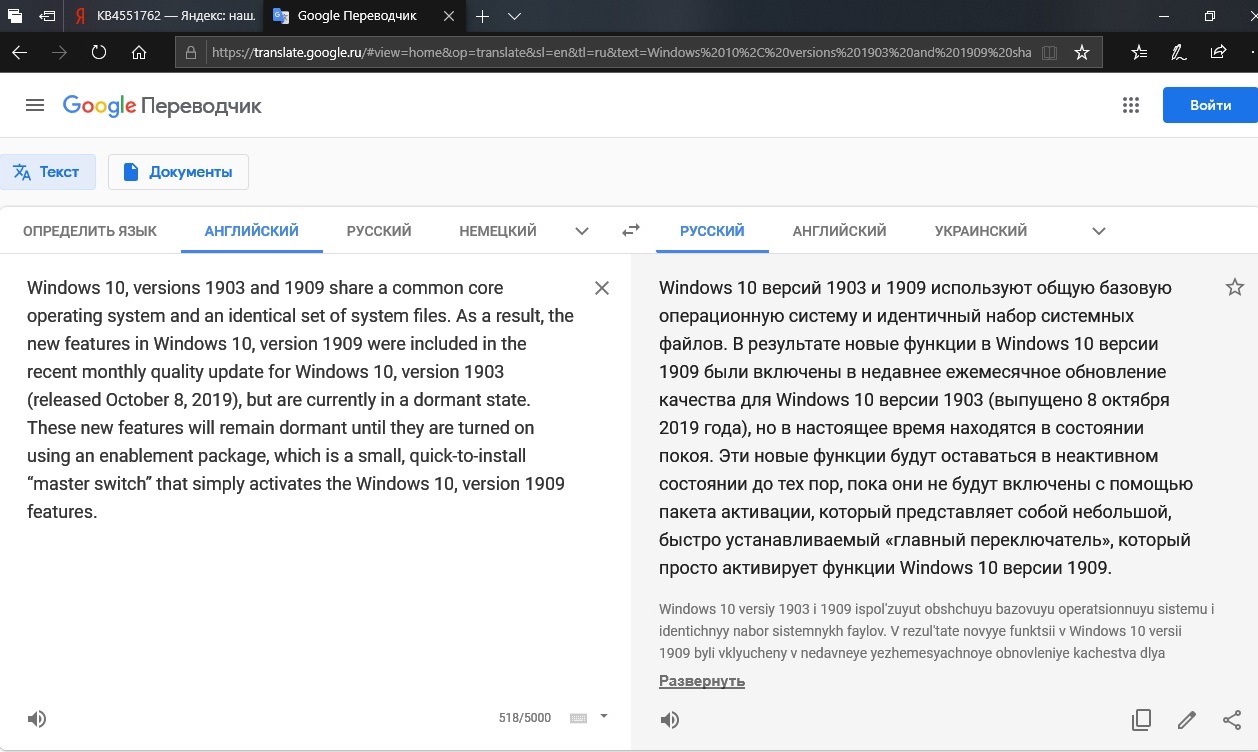
Task: Clear the source text with the X
Action: (602, 288)
